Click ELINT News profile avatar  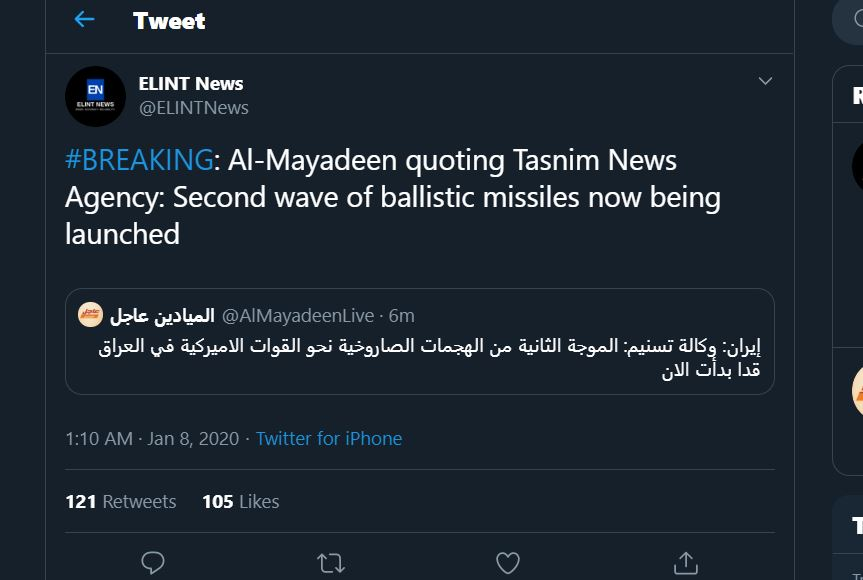95,96
